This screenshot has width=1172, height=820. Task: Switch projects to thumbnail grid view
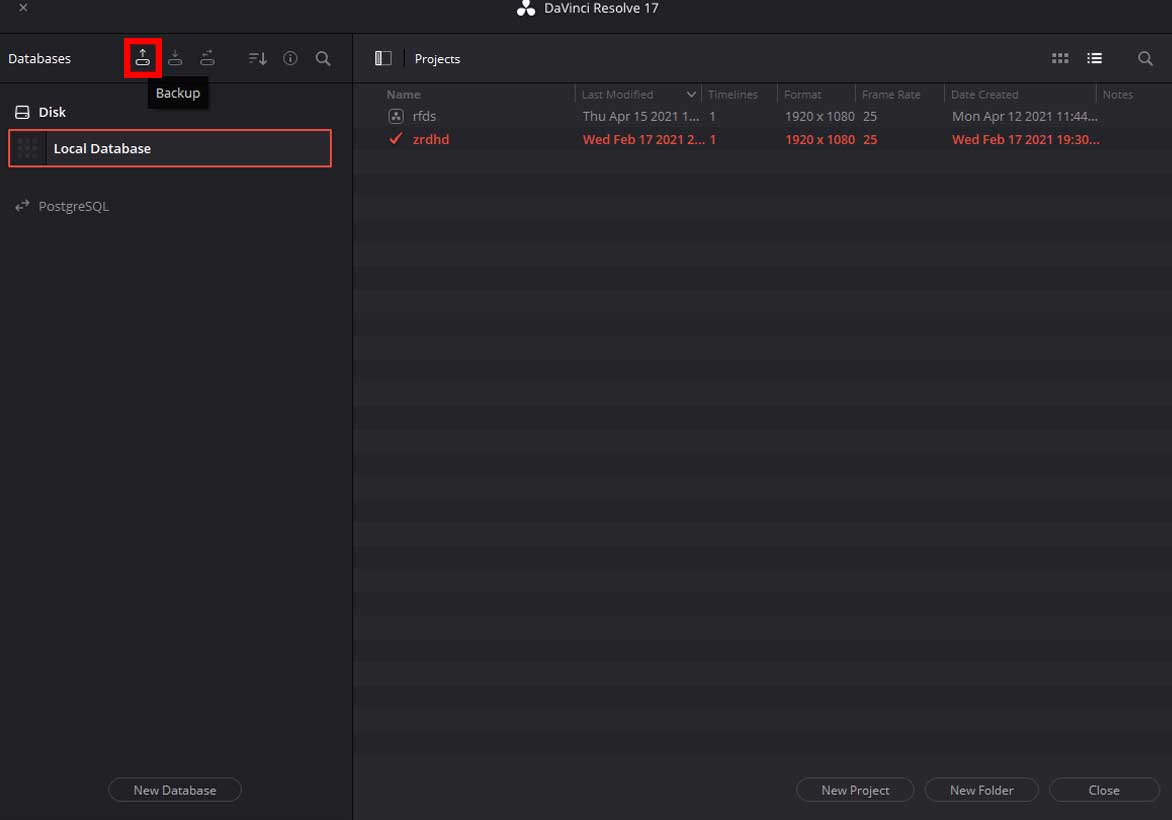[x=1060, y=59]
